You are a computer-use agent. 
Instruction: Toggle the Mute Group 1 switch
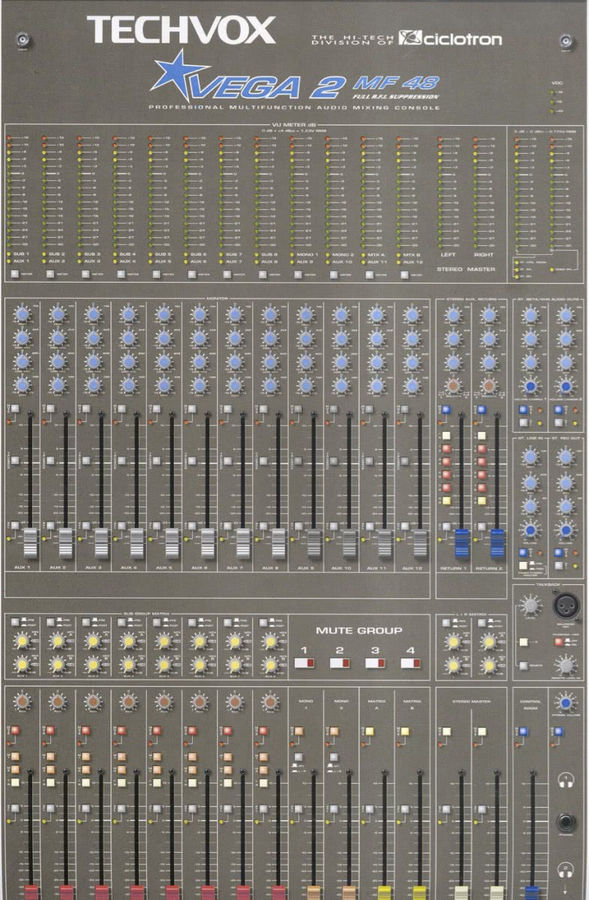(304, 663)
